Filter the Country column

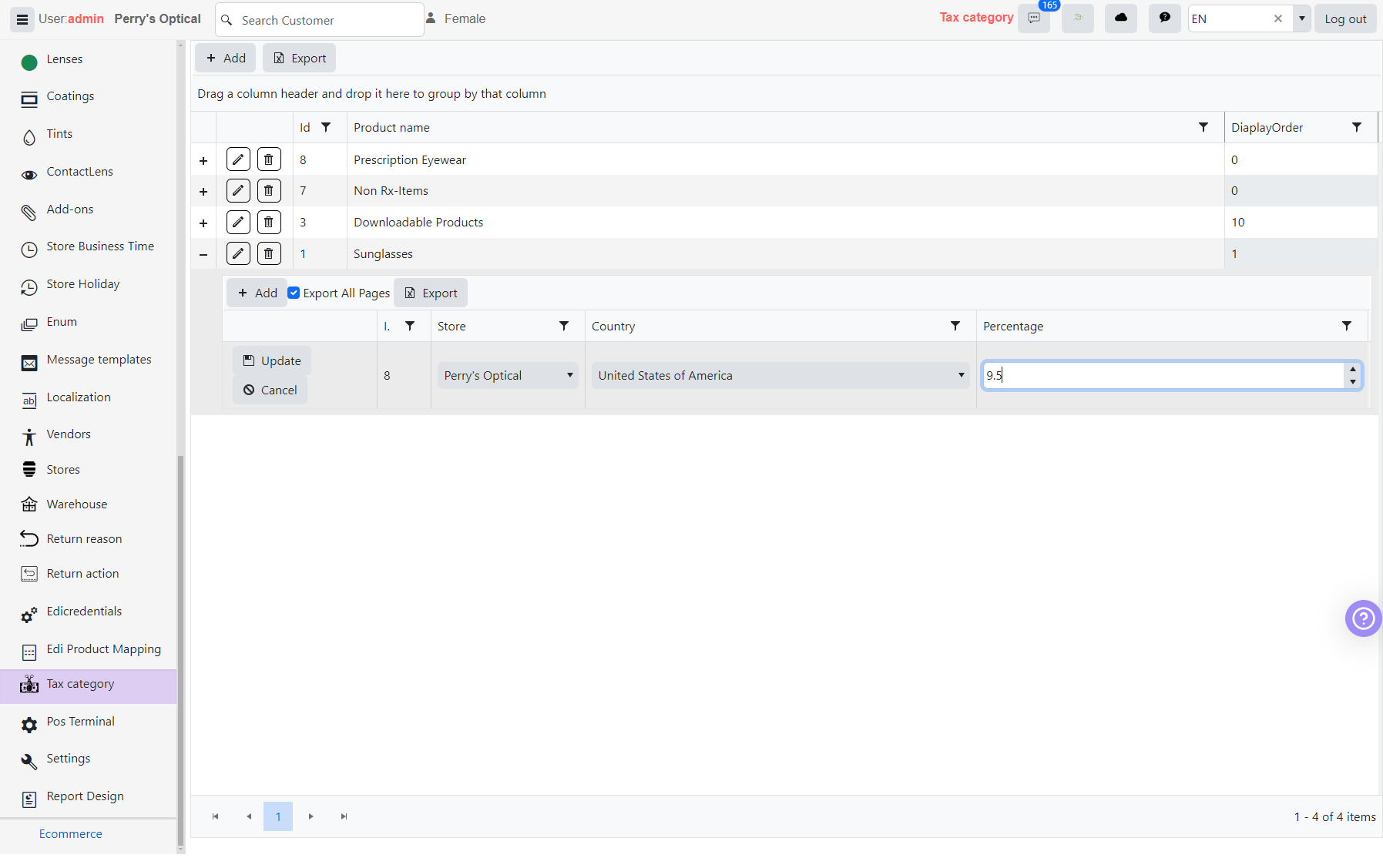[955, 326]
